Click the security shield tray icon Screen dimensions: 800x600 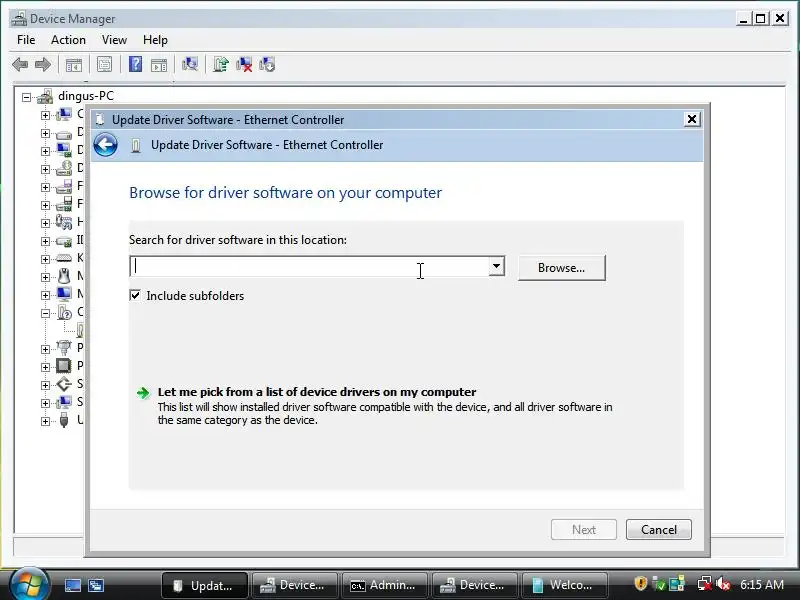[641, 583]
